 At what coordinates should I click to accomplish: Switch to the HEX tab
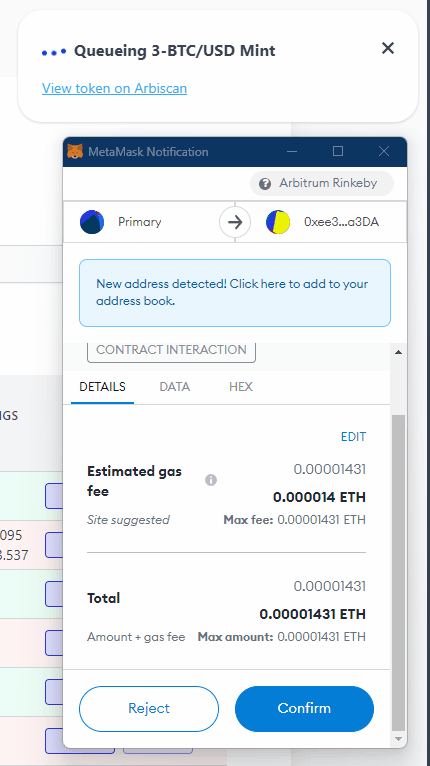click(241, 387)
